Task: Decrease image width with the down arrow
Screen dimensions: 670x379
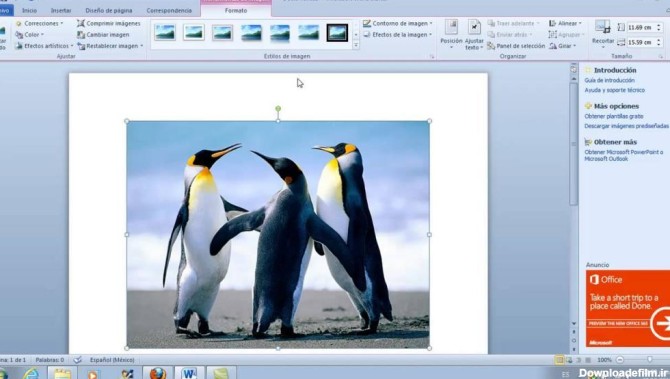Action: [658, 44]
